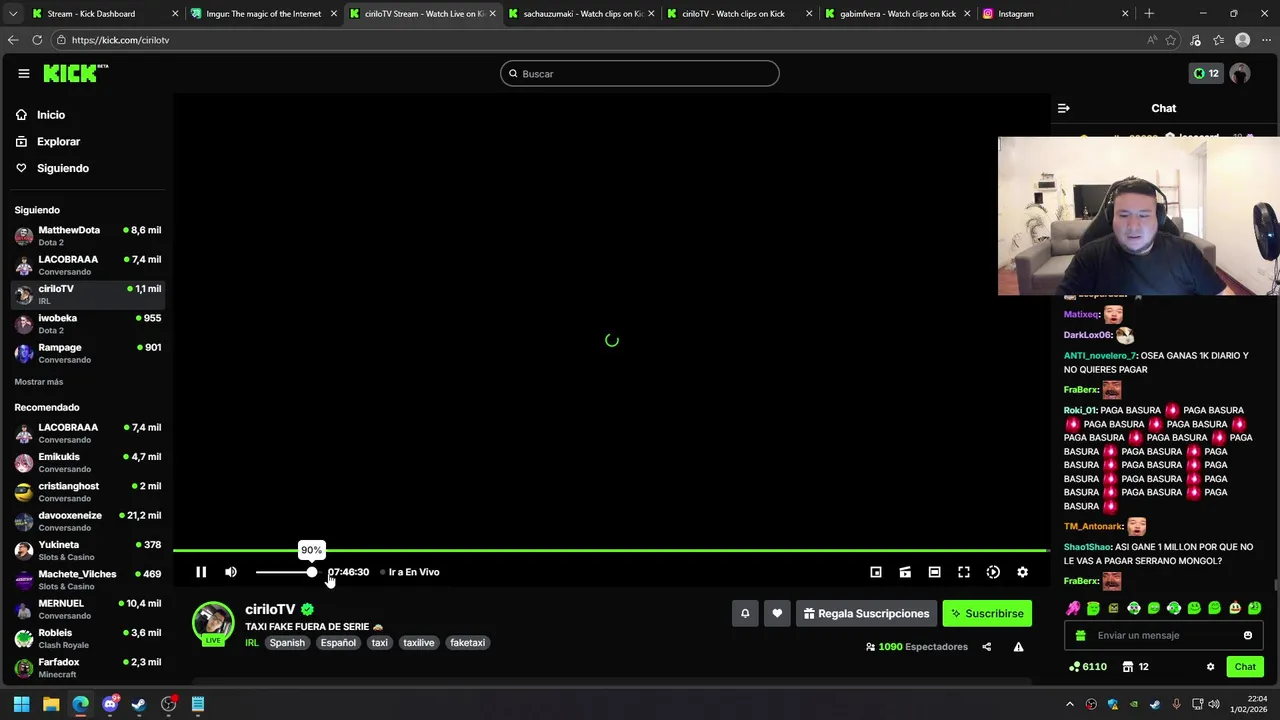
Task: Enable picture-in-picture mini player
Action: click(876, 572)
